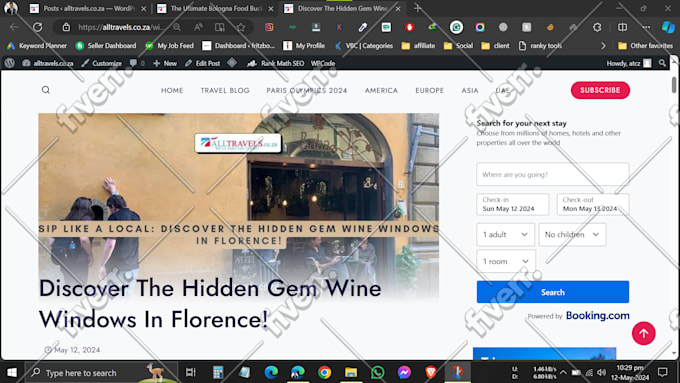Open Google Chrome from the taskbar
Screen dimensions: 680x383
coord(324,372)
